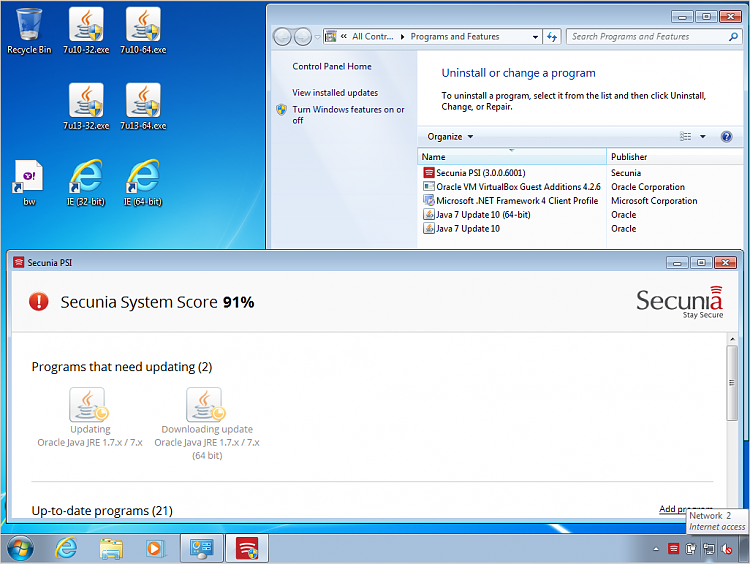The width and height of the screenshot is (750, 564).
Task: Expand the chevron at address bar start
Action: 343,36
